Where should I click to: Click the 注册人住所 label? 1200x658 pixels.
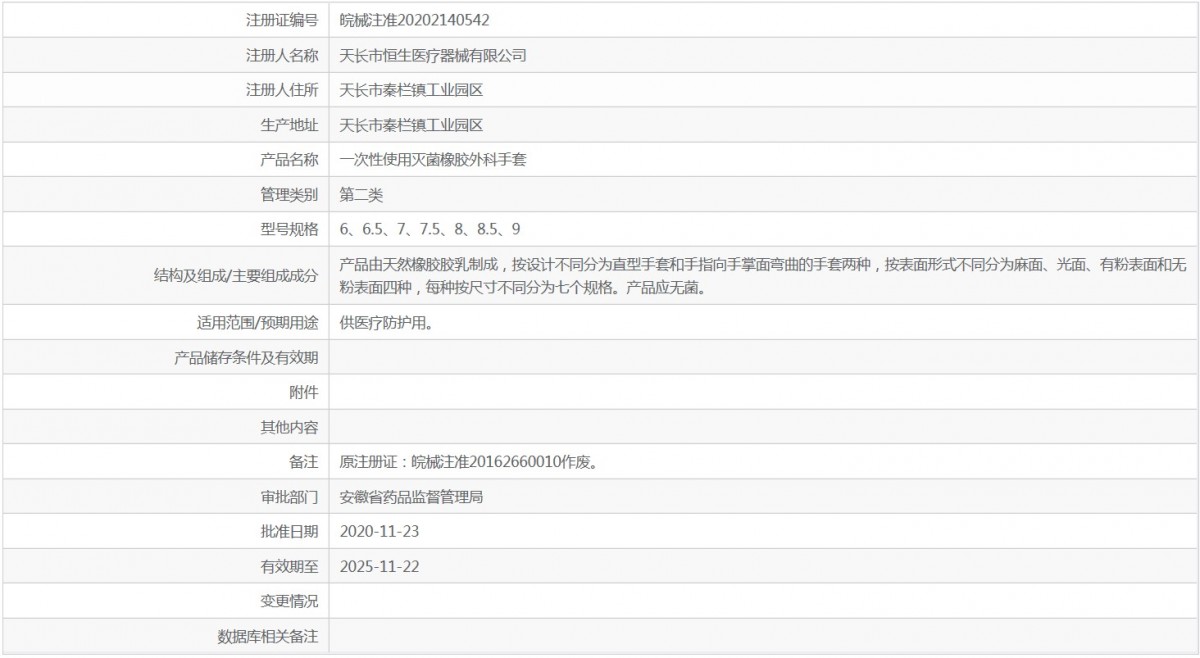tap(282, 90)
